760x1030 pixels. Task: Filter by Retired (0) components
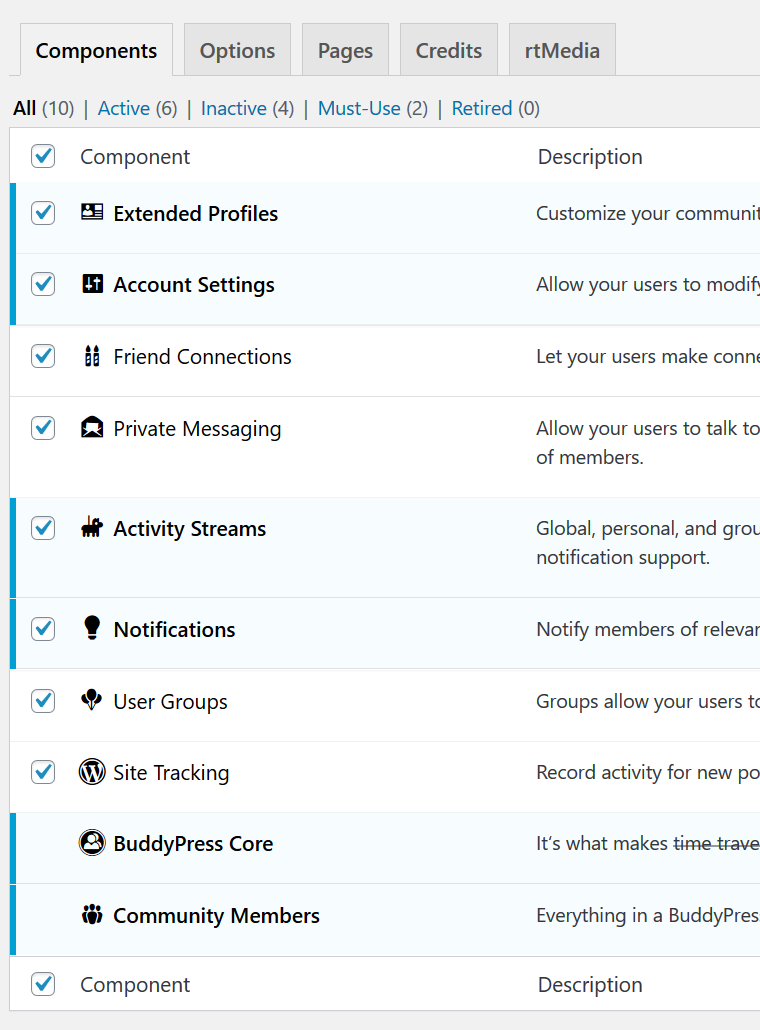(496, 108)
